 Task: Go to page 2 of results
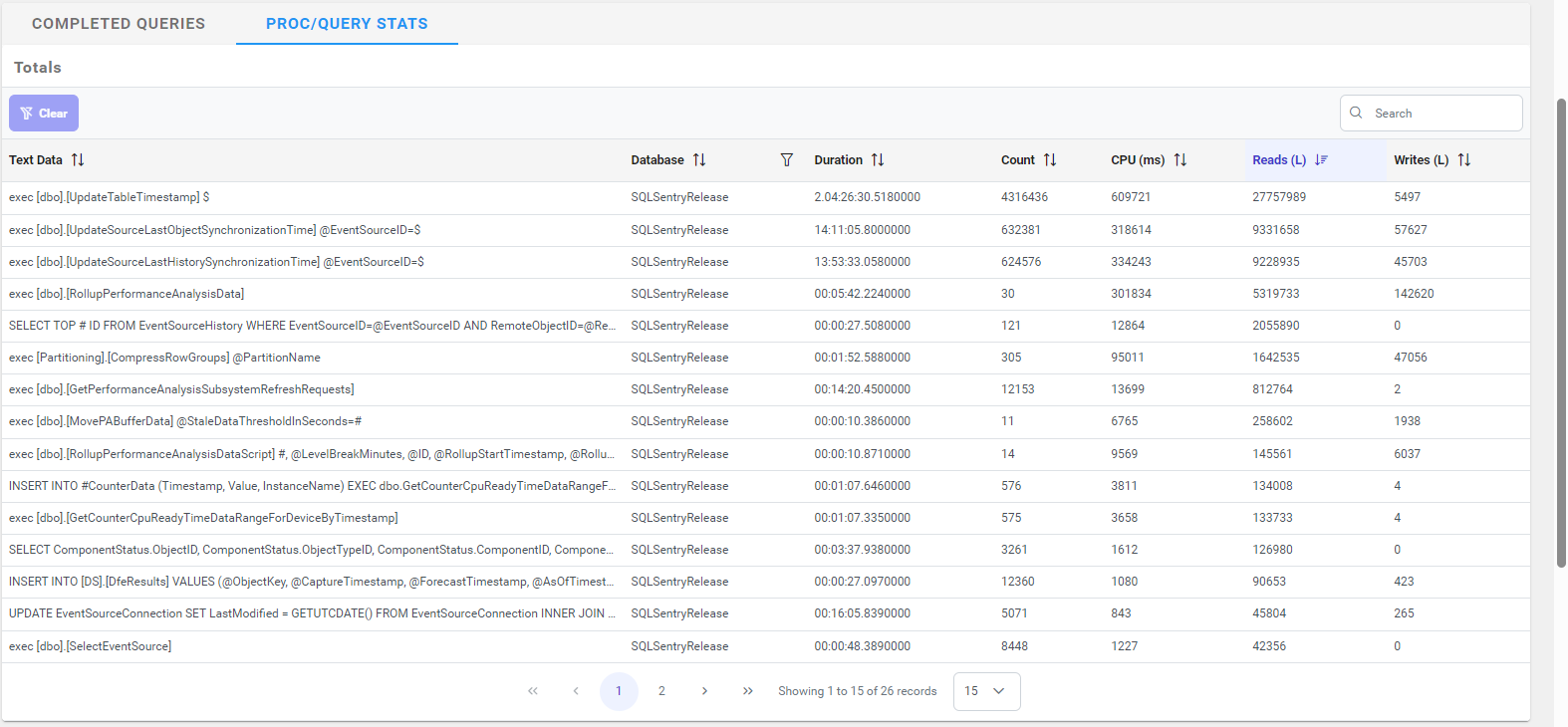point(661,691)
